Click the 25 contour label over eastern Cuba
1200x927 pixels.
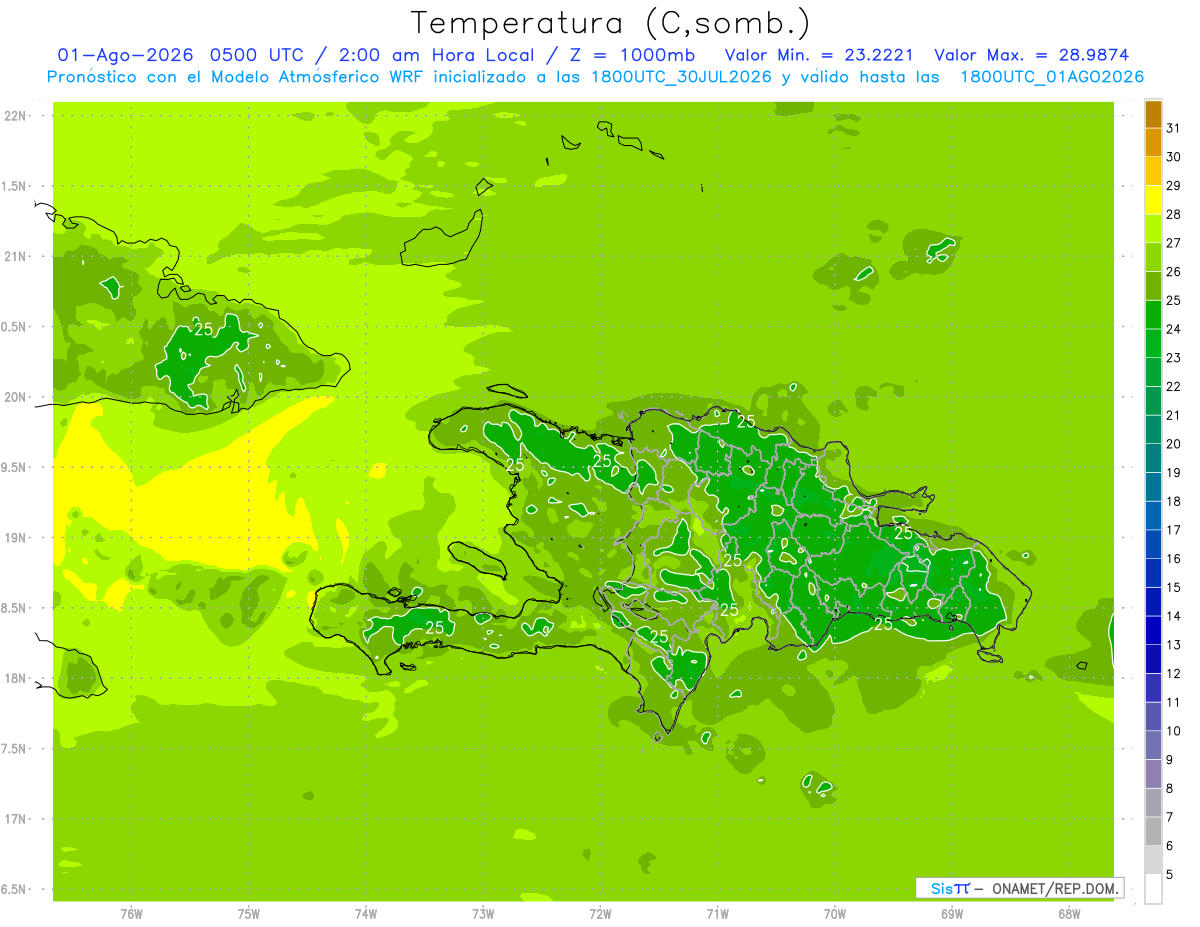pos(203,329)
